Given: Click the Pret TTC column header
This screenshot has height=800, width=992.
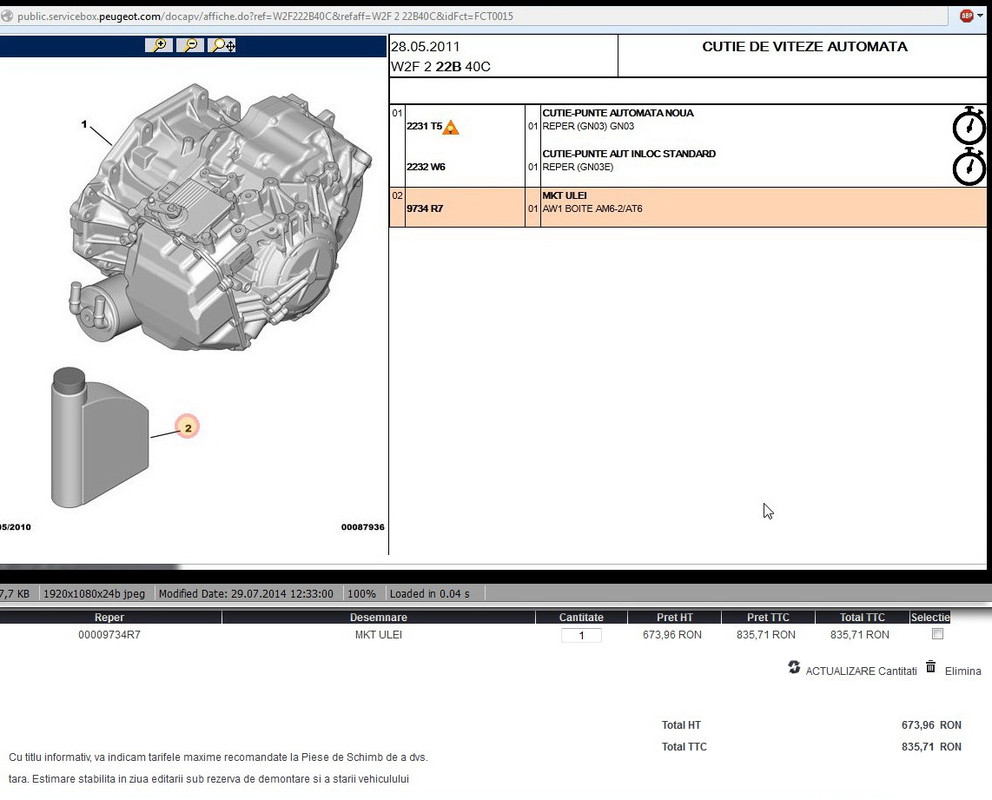Looking at the screenshot, I should pyautogui.click(x=768, y=617).
